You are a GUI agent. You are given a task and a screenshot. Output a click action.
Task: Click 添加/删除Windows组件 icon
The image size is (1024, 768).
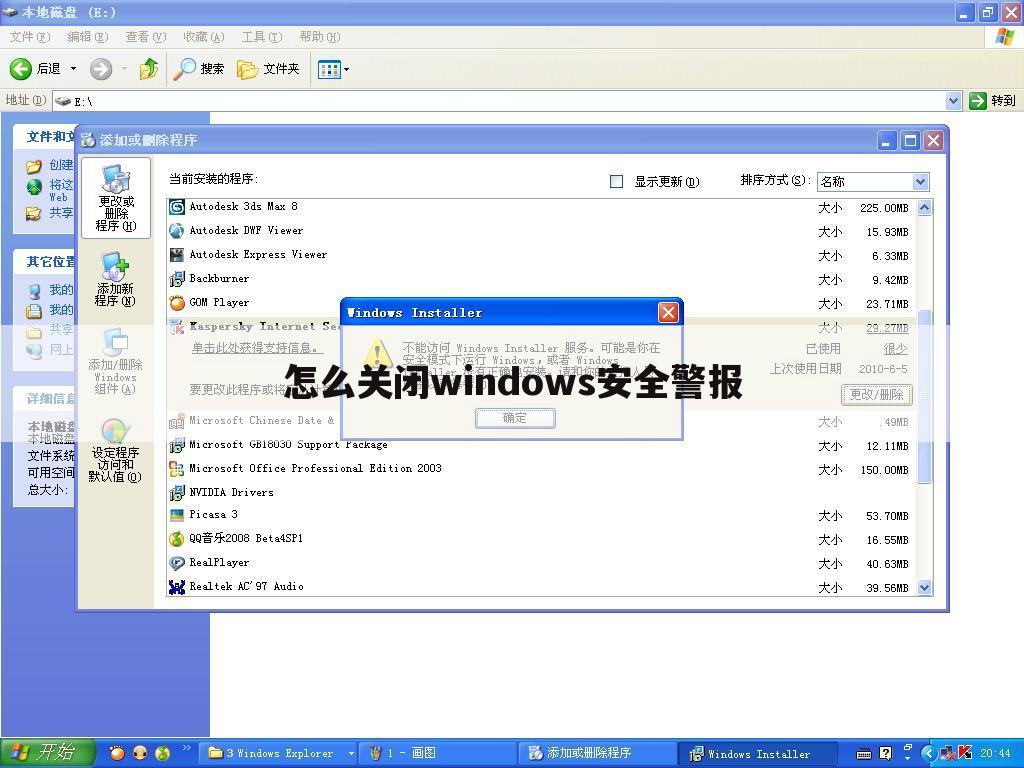(x=115, y=345)
